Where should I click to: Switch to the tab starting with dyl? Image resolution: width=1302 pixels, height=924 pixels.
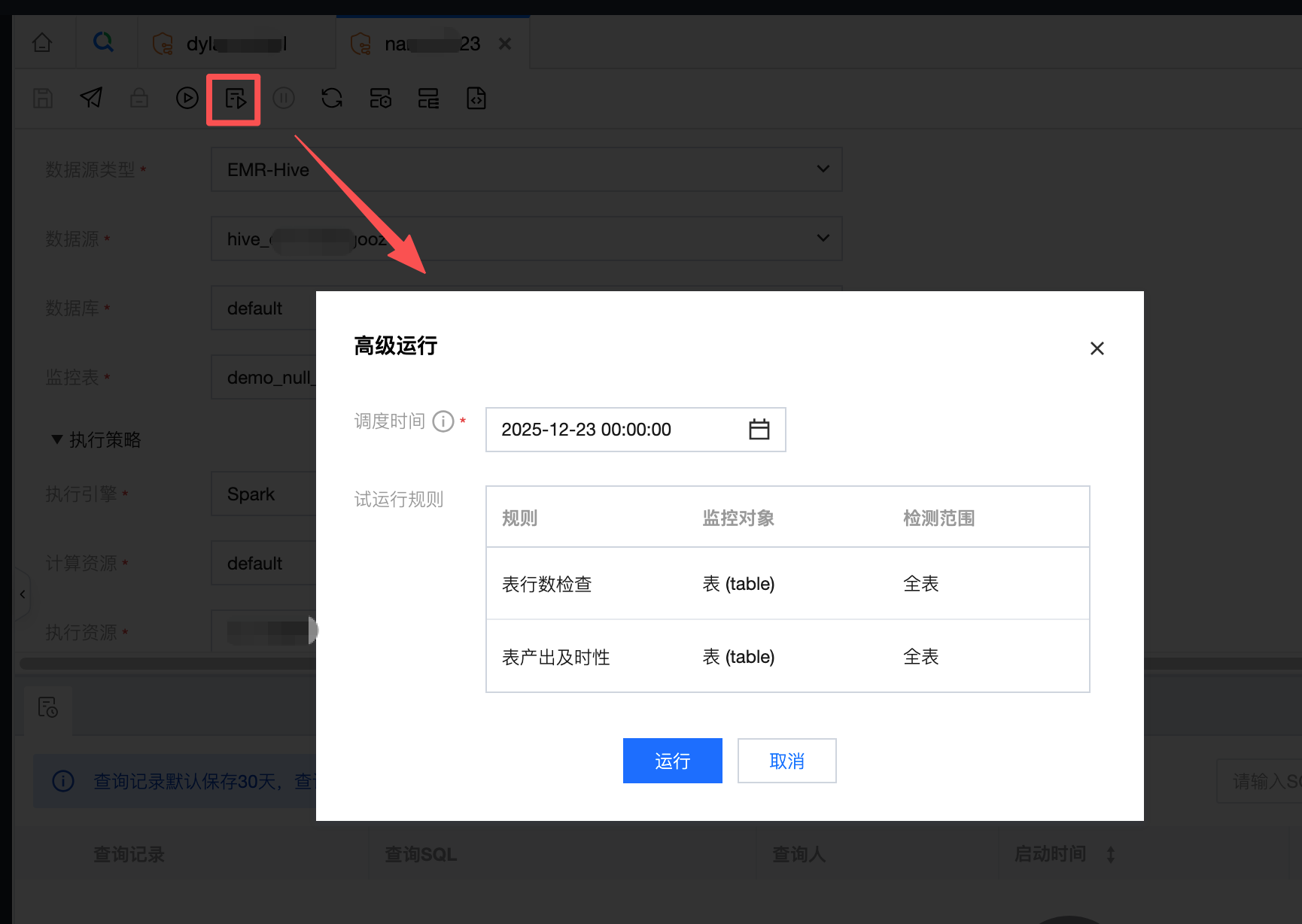pos(236,44)
